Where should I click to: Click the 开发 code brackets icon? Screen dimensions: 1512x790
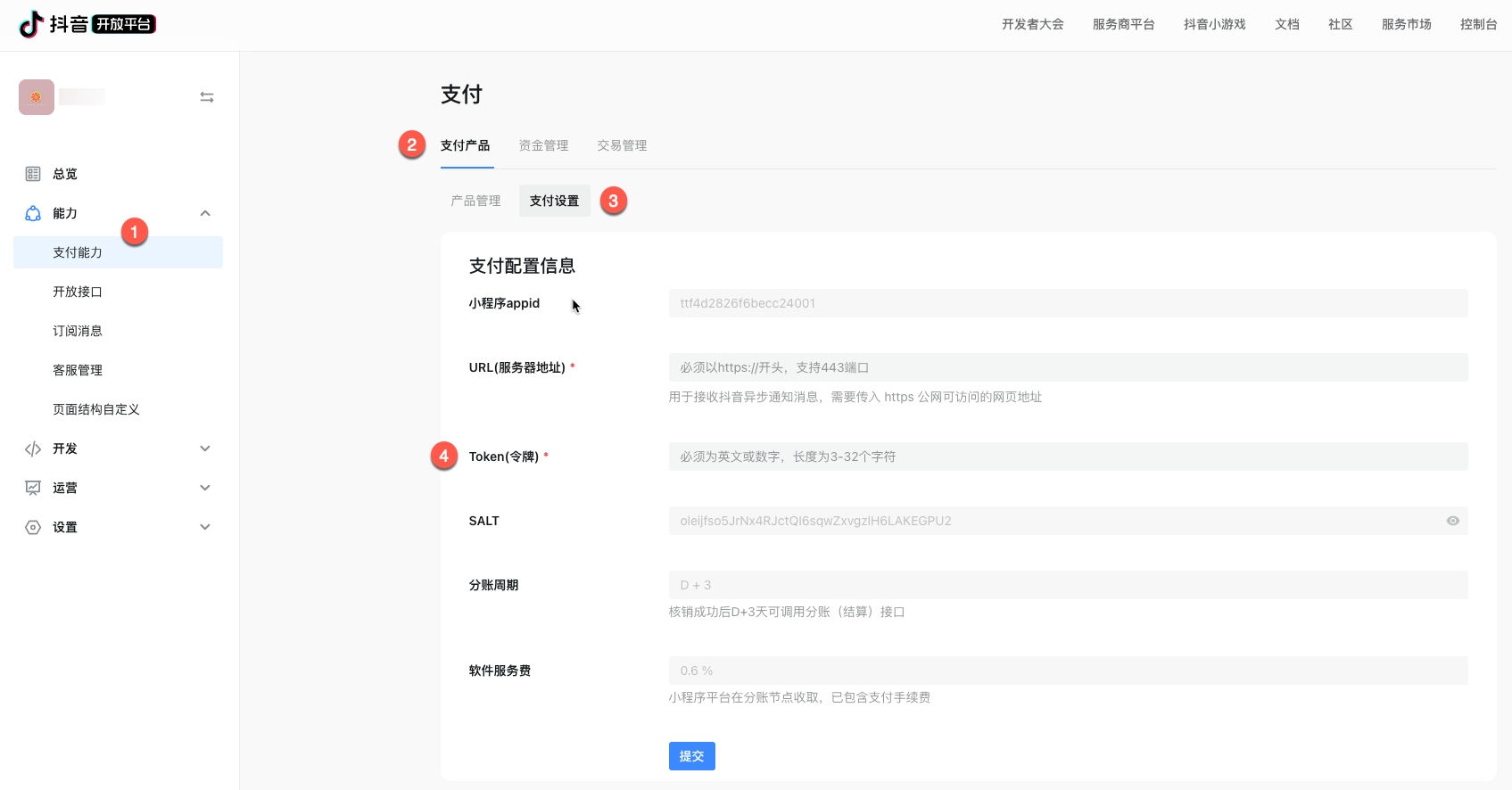(x=33, y=448)
